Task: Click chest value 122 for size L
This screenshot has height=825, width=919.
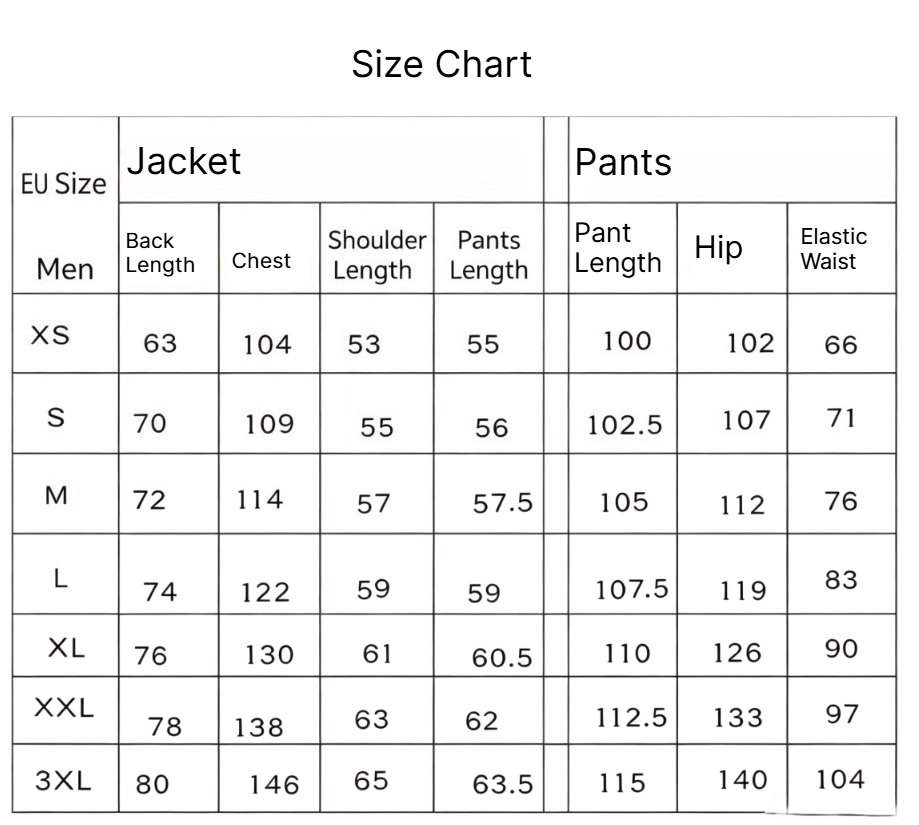Action: (265, 592)
